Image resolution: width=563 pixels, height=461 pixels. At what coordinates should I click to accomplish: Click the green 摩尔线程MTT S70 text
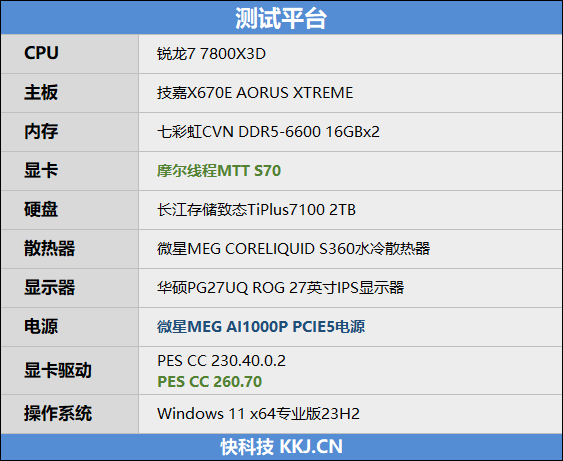tap(219, 171)
